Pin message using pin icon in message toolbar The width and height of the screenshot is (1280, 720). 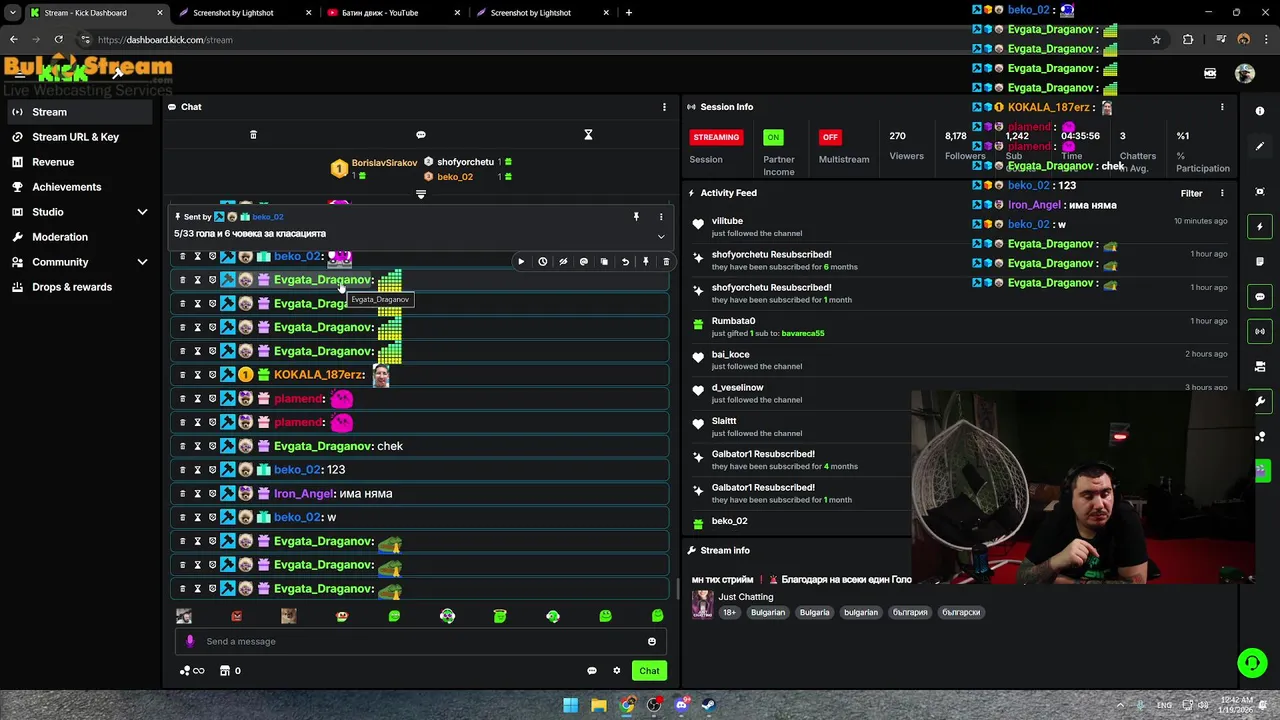coord(646,262)
